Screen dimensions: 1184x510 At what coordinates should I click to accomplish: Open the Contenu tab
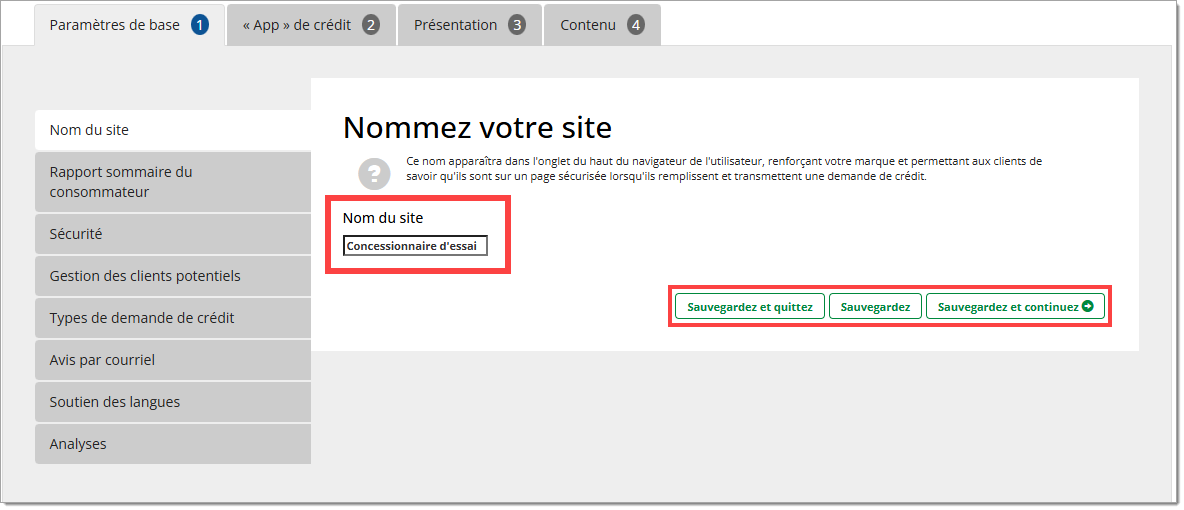click(x=588, y=25)
